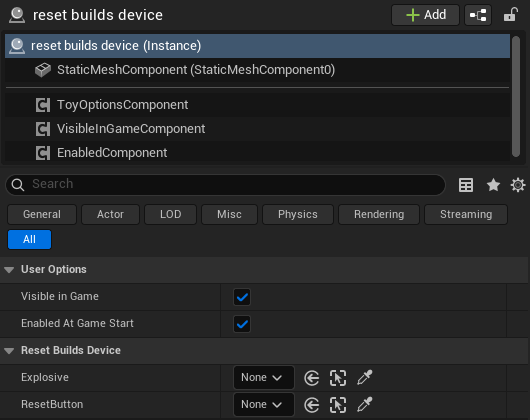Viewport: 530px width, 420px height.
Task: Select ToyOptionsComponent in component list
Action: (257, 105)
